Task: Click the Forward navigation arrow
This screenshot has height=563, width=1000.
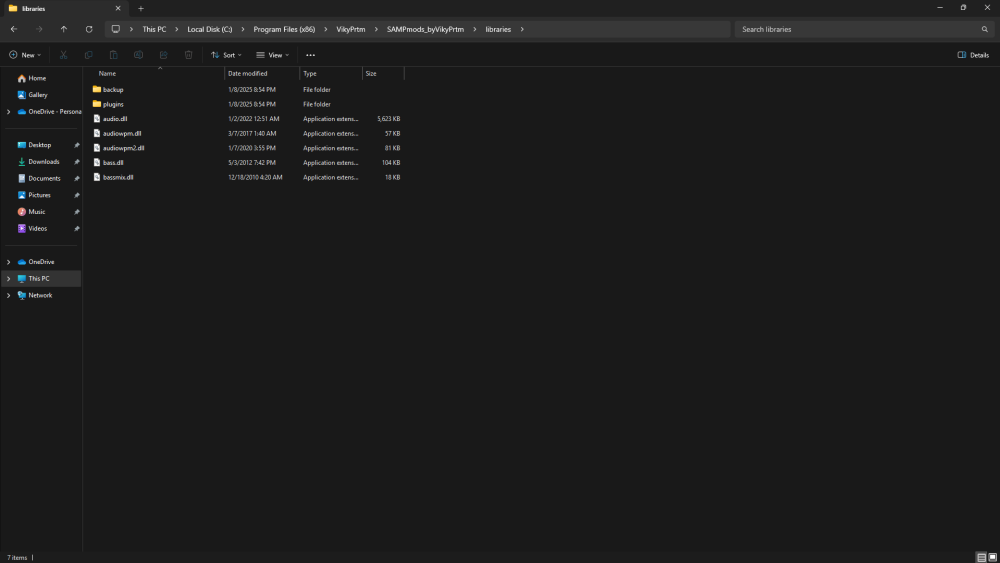Action: point(39,29)
